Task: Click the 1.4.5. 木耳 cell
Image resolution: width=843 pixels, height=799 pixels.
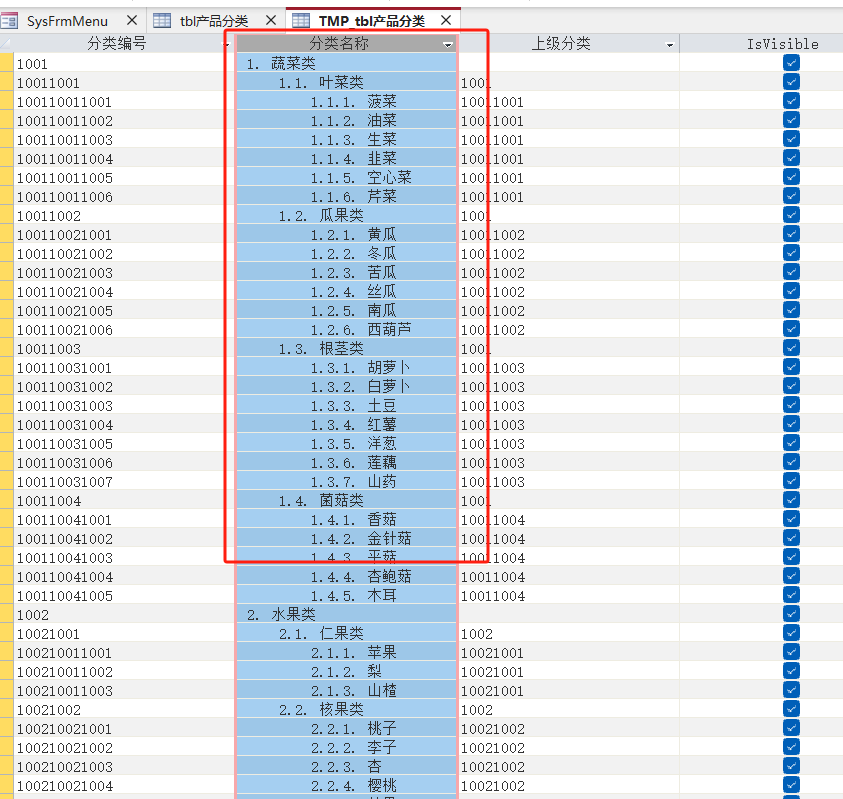Action: tap(346, 596)
